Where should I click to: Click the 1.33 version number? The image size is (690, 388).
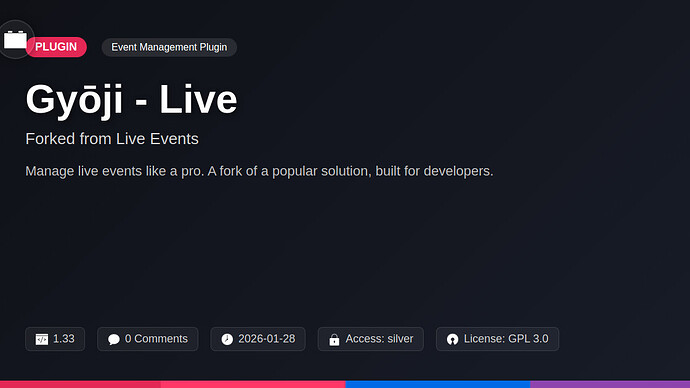pyautogui.click(x=64, y=339)
